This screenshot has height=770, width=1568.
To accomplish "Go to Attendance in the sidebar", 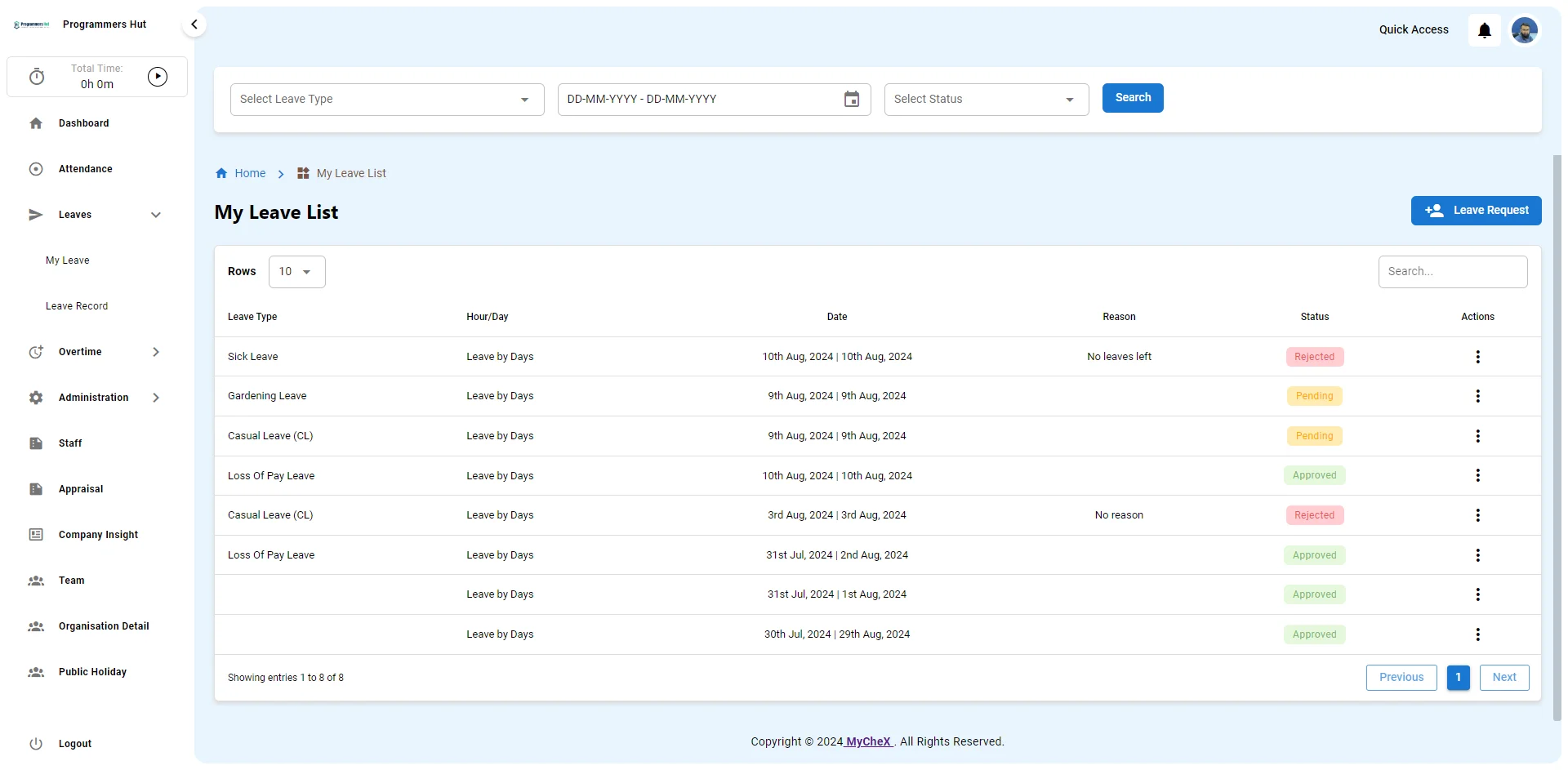I will [x=85, y=169].
